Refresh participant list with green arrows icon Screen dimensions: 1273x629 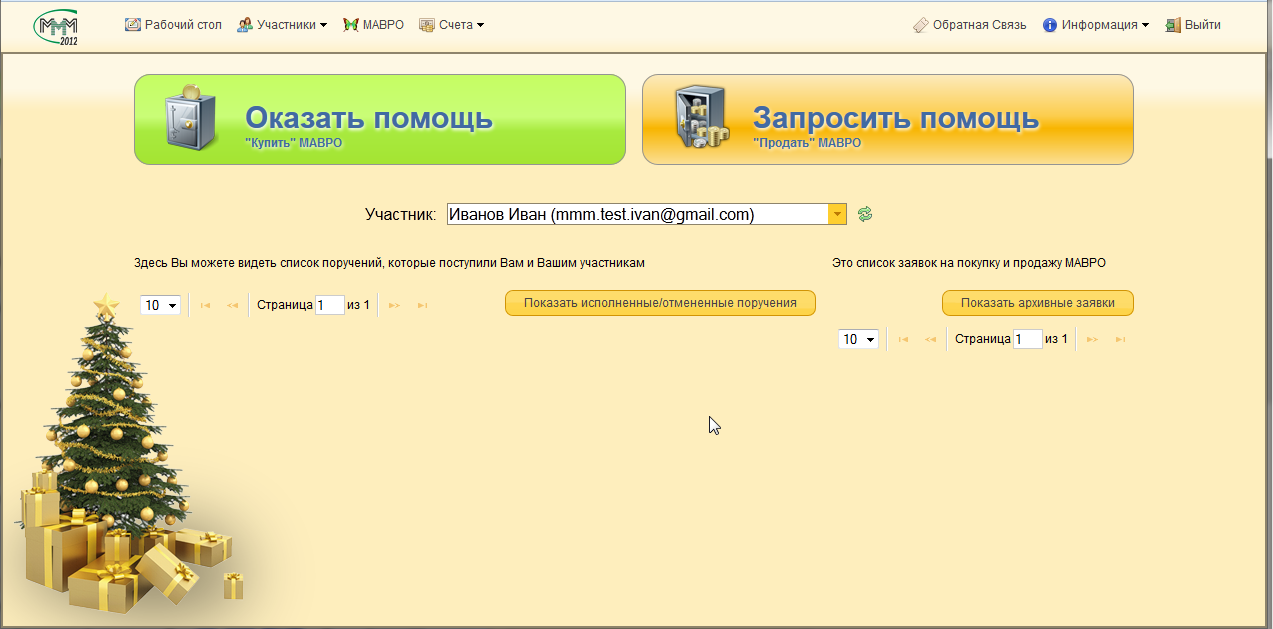click(866, 214)
